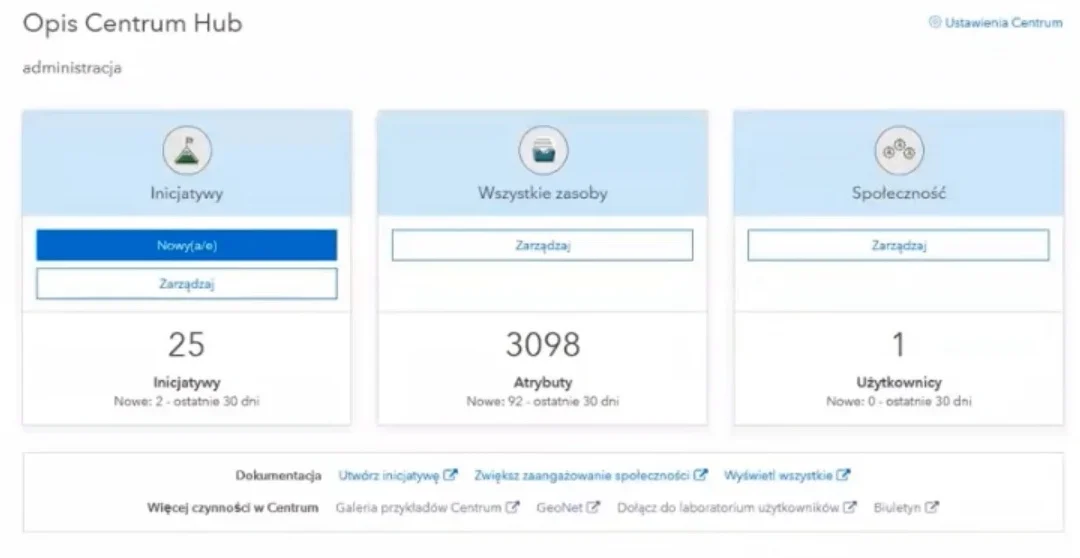The image size is (1080, 558).
Task: Click external link icon after Wyświetl wszystkie
Action: 844,475
